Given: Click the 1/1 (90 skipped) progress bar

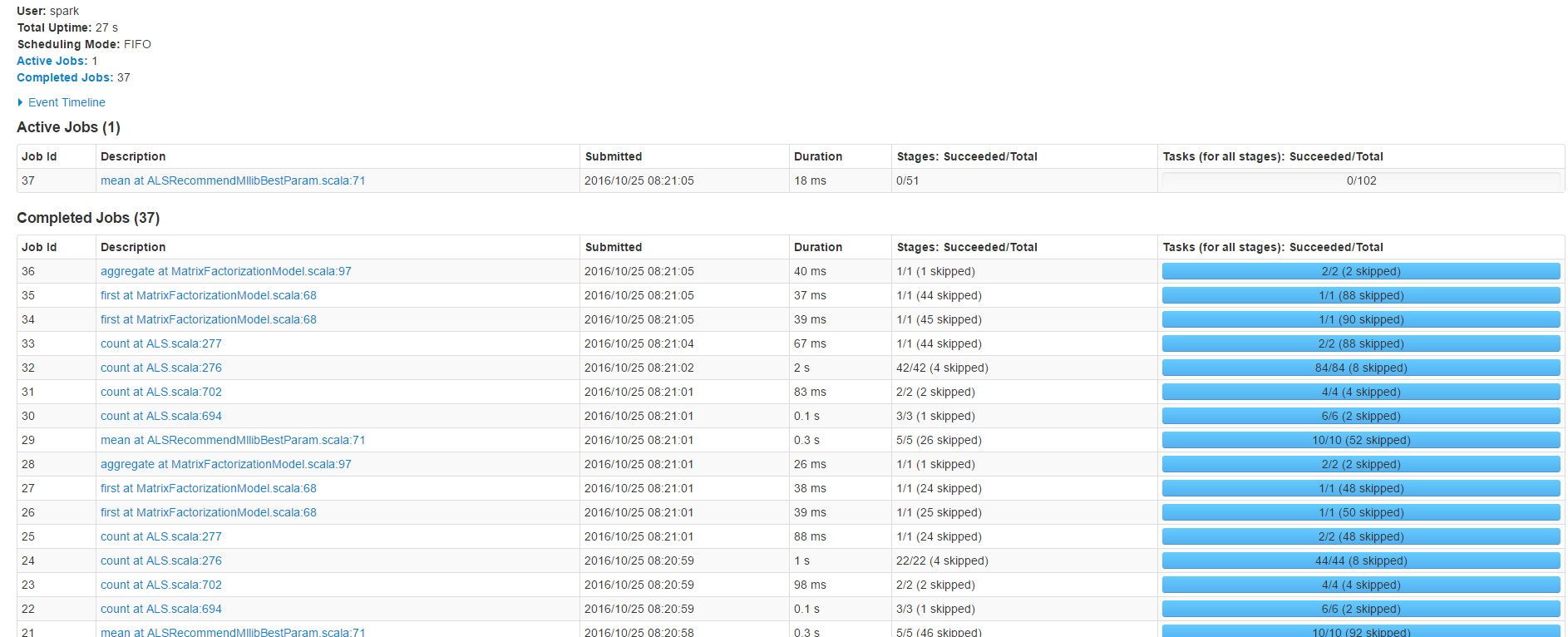Looking at the screenshot, I should pyautogui.click(x=1361, y=319).
